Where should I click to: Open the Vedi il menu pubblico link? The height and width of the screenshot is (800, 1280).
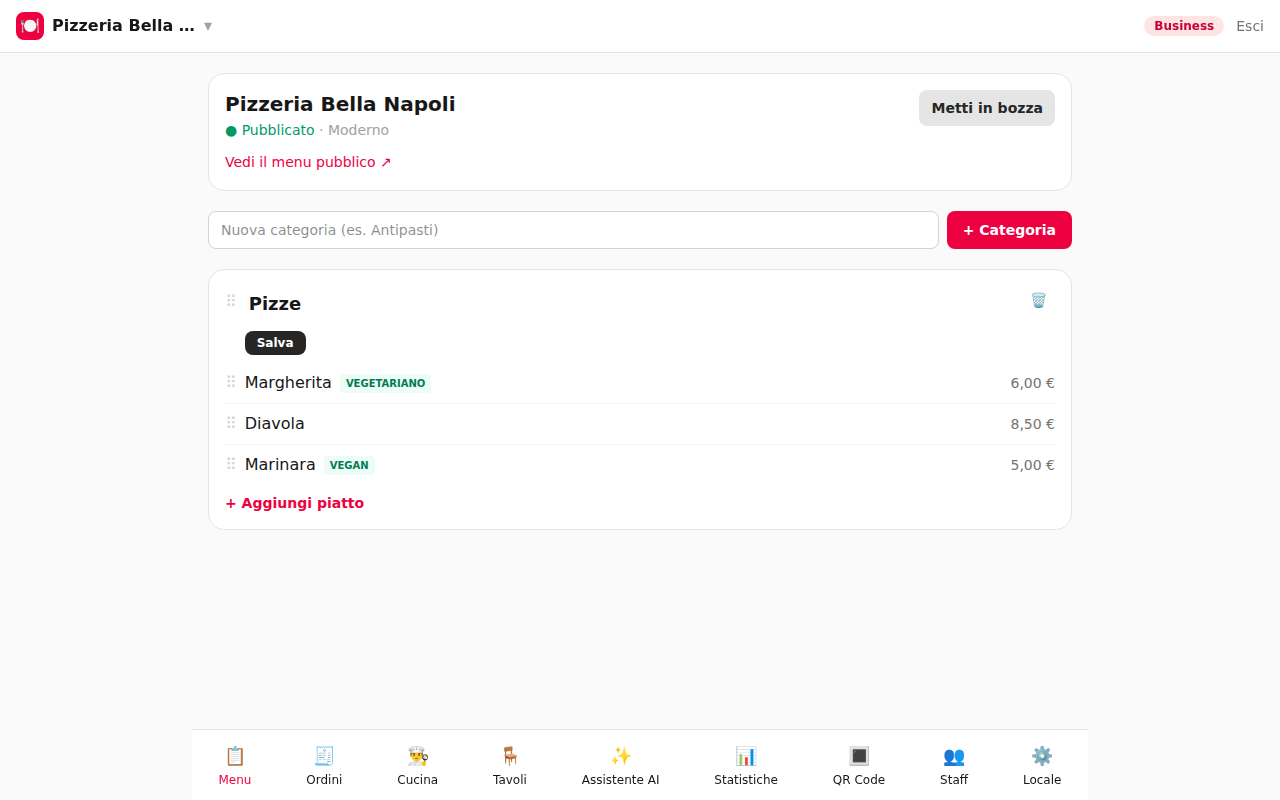[x=308, y=162]
